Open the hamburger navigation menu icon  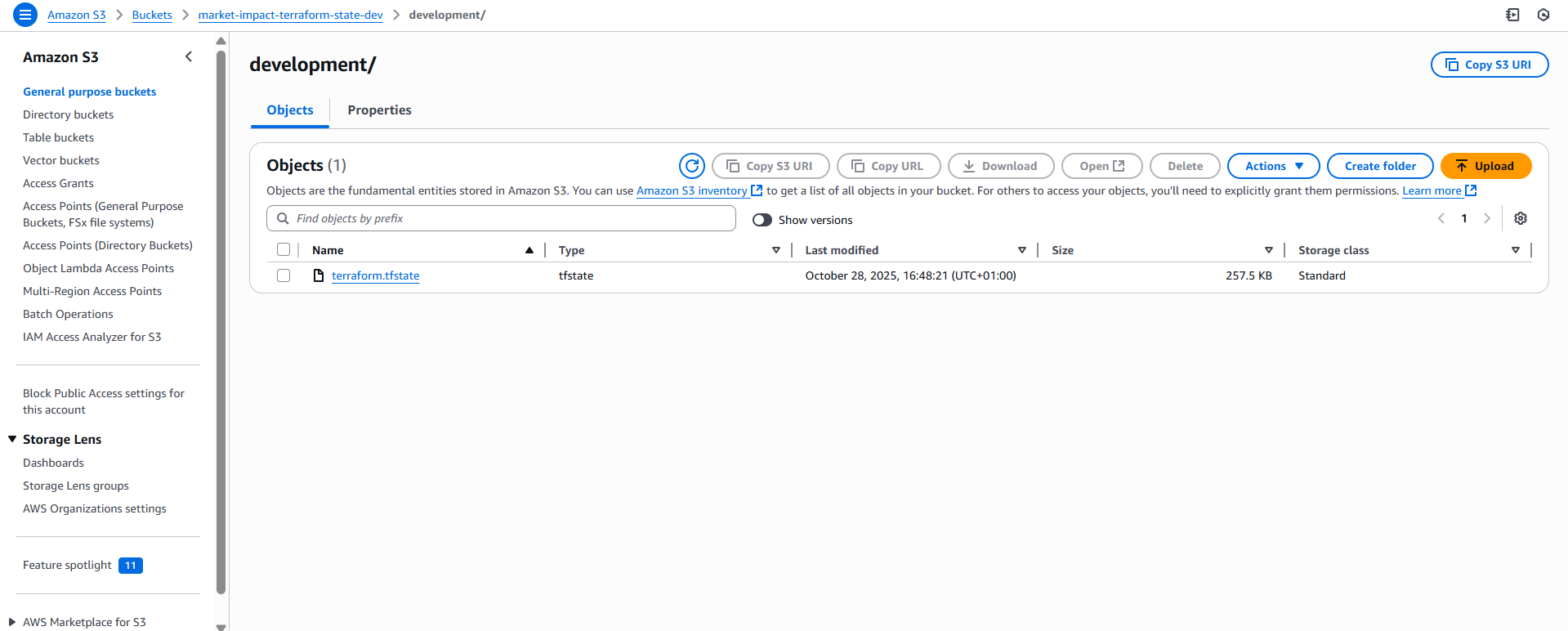click(25, 15)
